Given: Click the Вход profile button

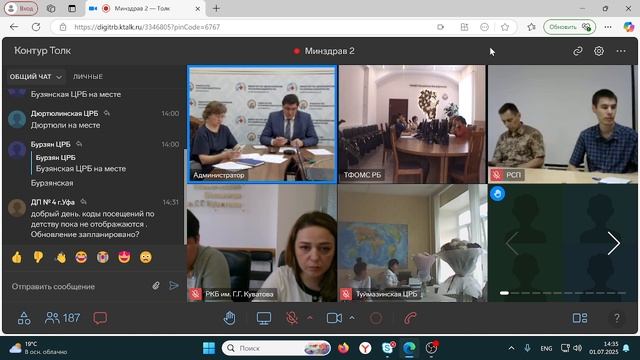Looking at the screenshot, I should [21, 8].
